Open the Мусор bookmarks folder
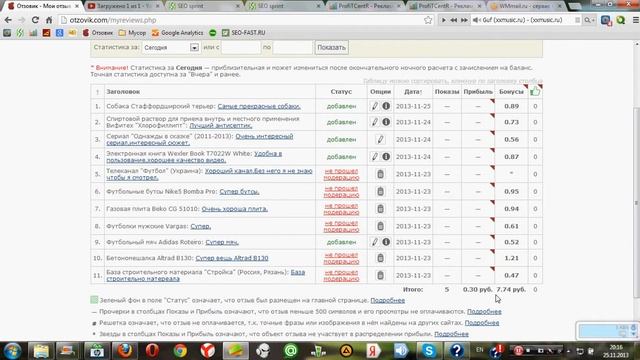 [x=132, y=33]
